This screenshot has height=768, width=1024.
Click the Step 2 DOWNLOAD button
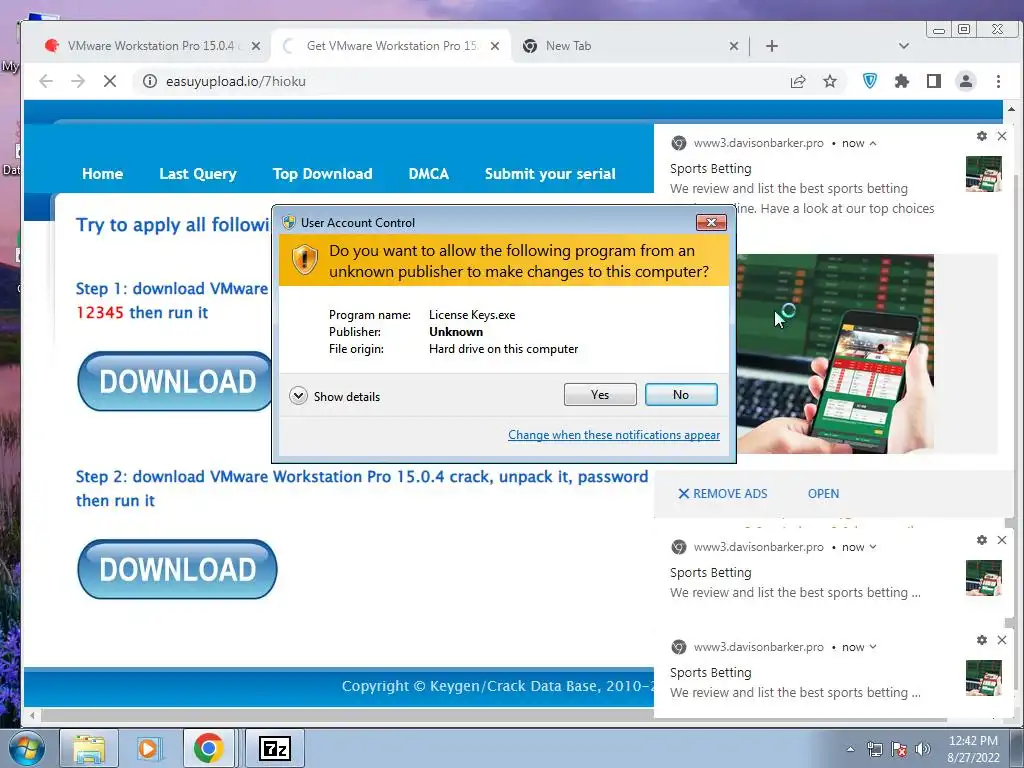point(177,569)
